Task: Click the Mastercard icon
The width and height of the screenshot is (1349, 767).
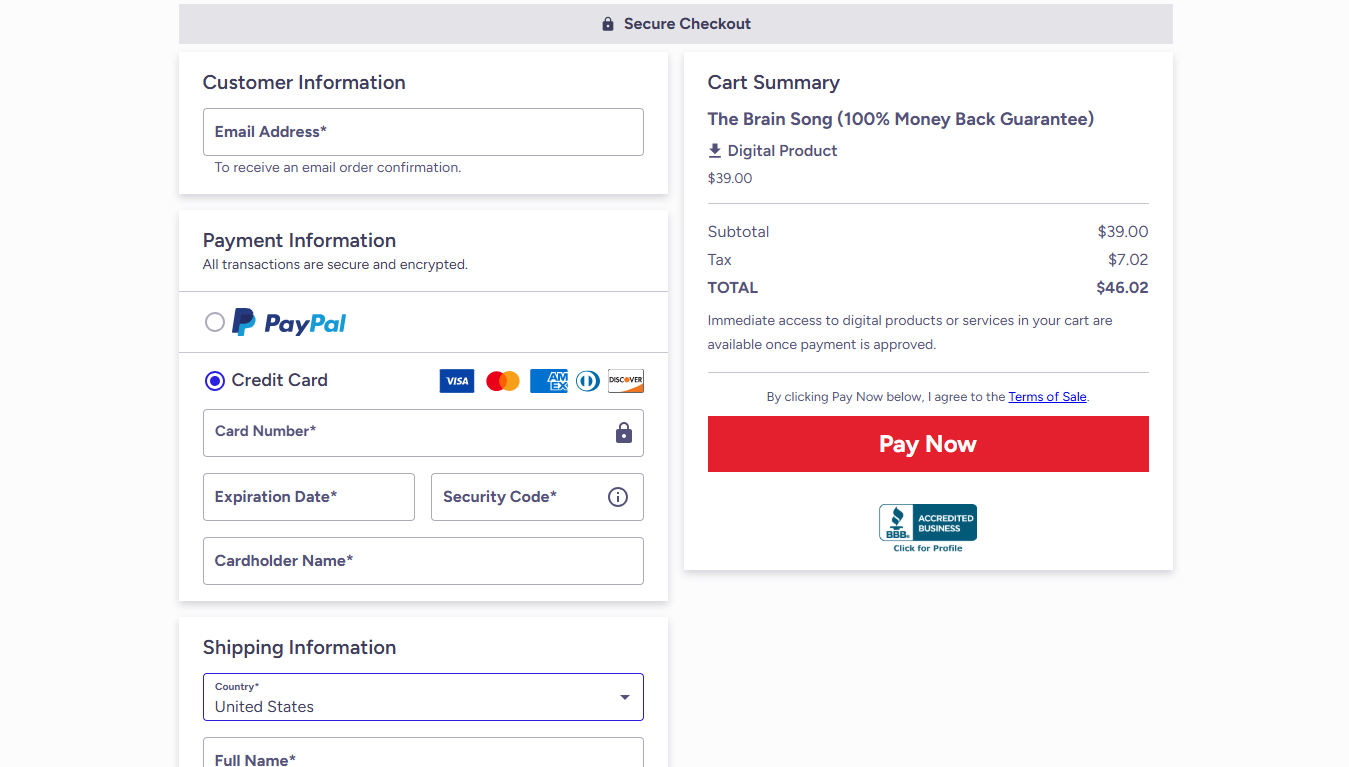Action: [x=502, y=381]
